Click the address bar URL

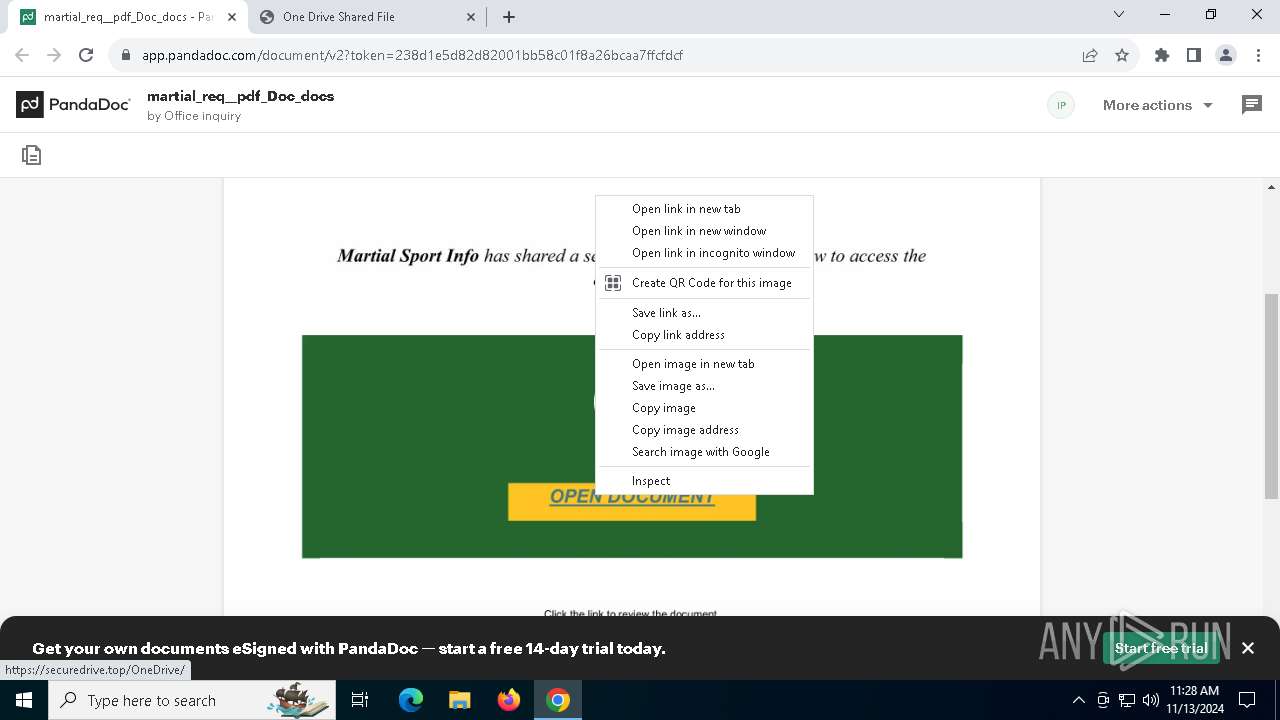pos(412,55)
